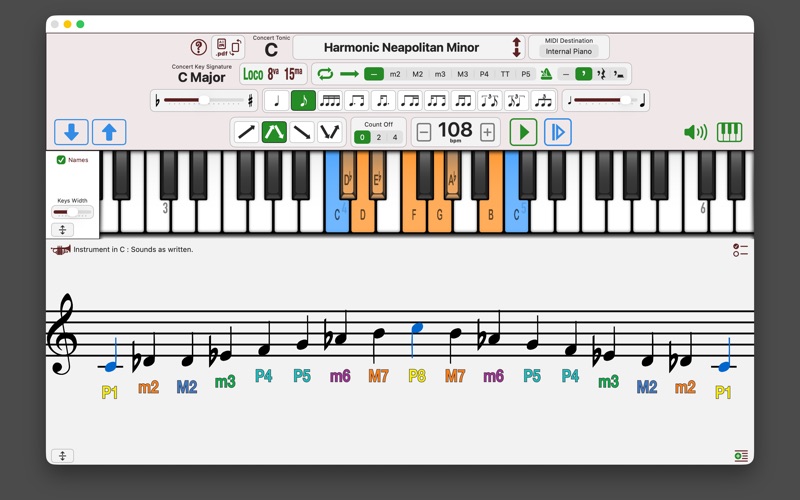Click the blue down arrow button

click(x=71, y=132)
